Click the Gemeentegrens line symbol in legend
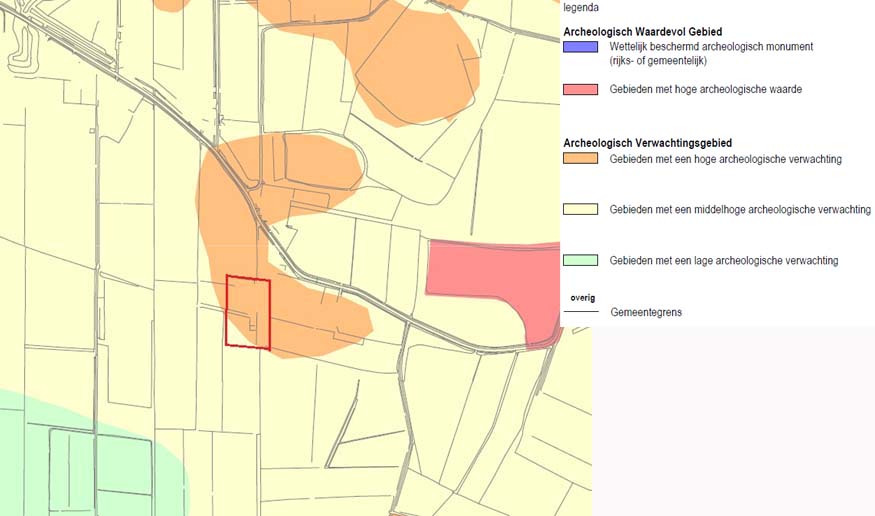Screen dimensions: 875x516 click(x=581, y=311)
